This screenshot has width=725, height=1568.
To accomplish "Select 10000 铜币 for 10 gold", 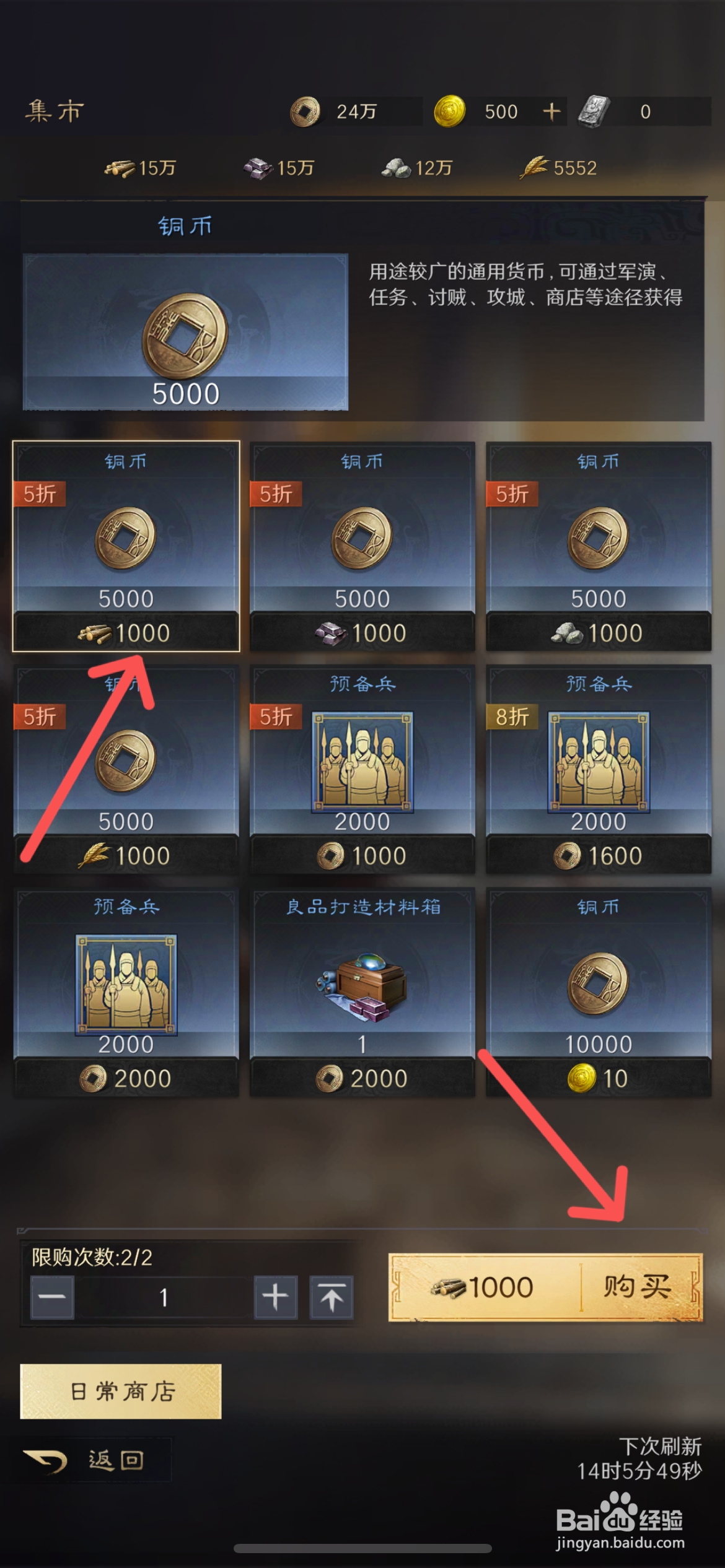I will point(599,992).
